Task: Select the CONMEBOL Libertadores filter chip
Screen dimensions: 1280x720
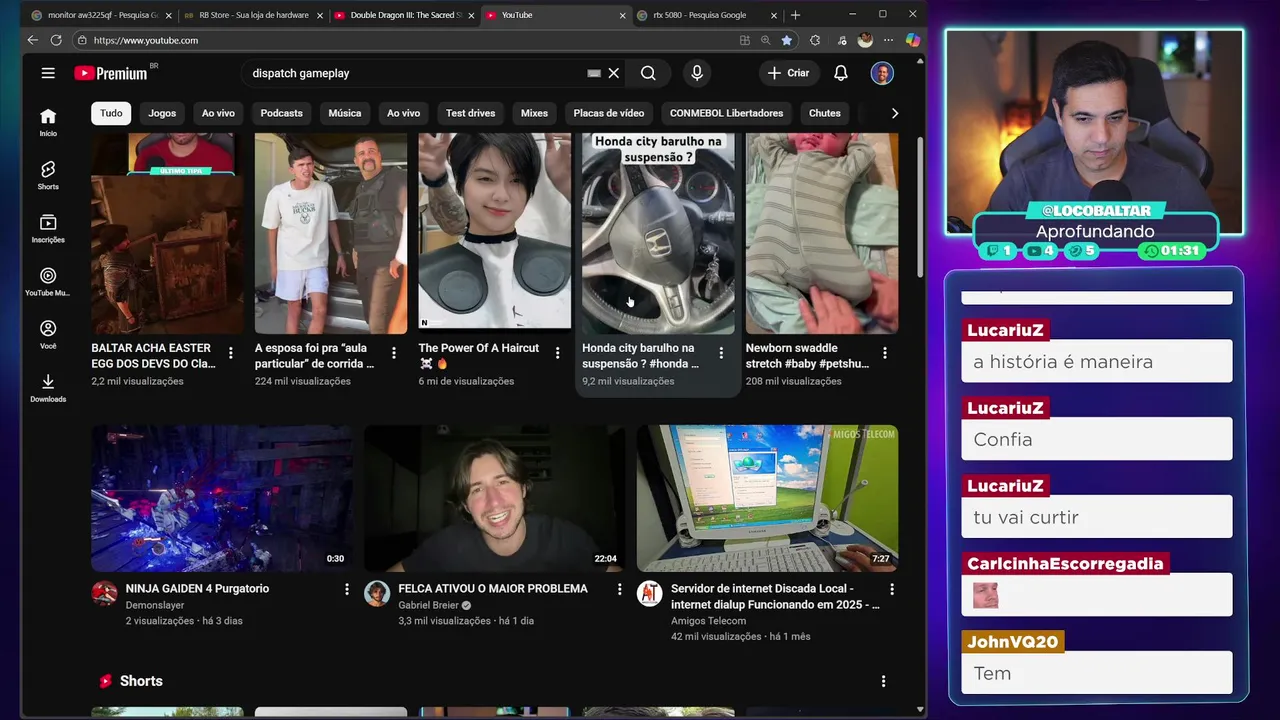Action: coord(726,113)
